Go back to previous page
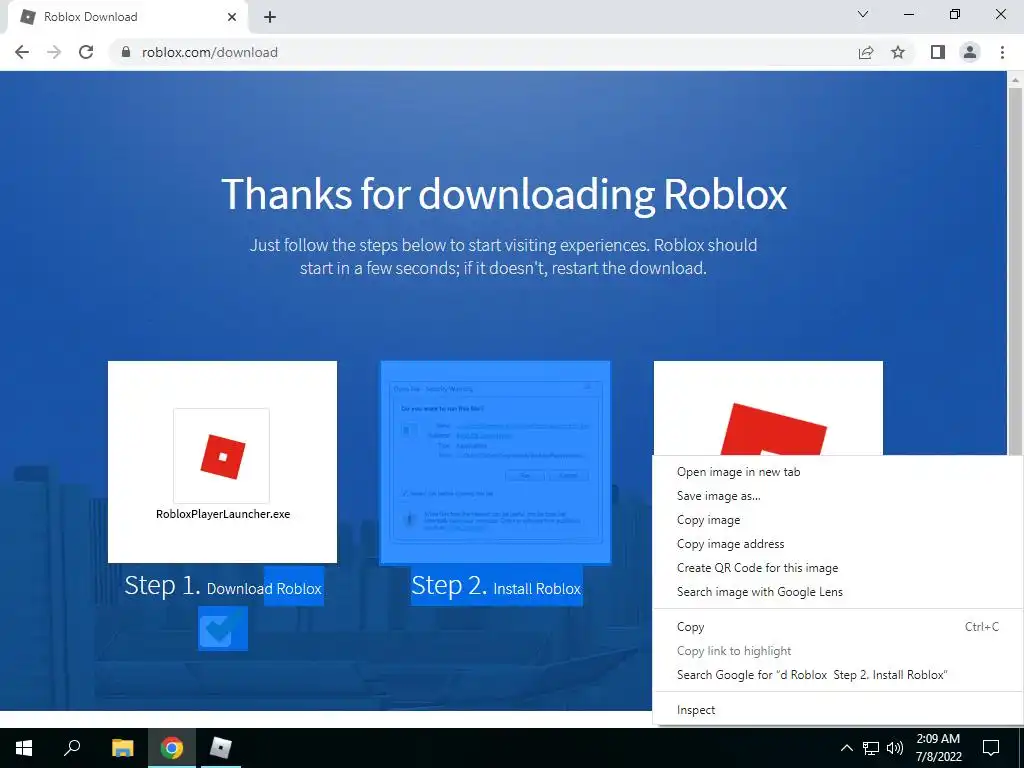 click(x=22, y=52)
